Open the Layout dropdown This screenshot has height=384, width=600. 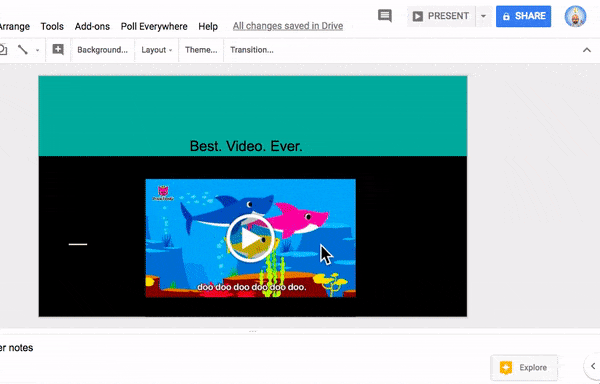click(157, 50)
